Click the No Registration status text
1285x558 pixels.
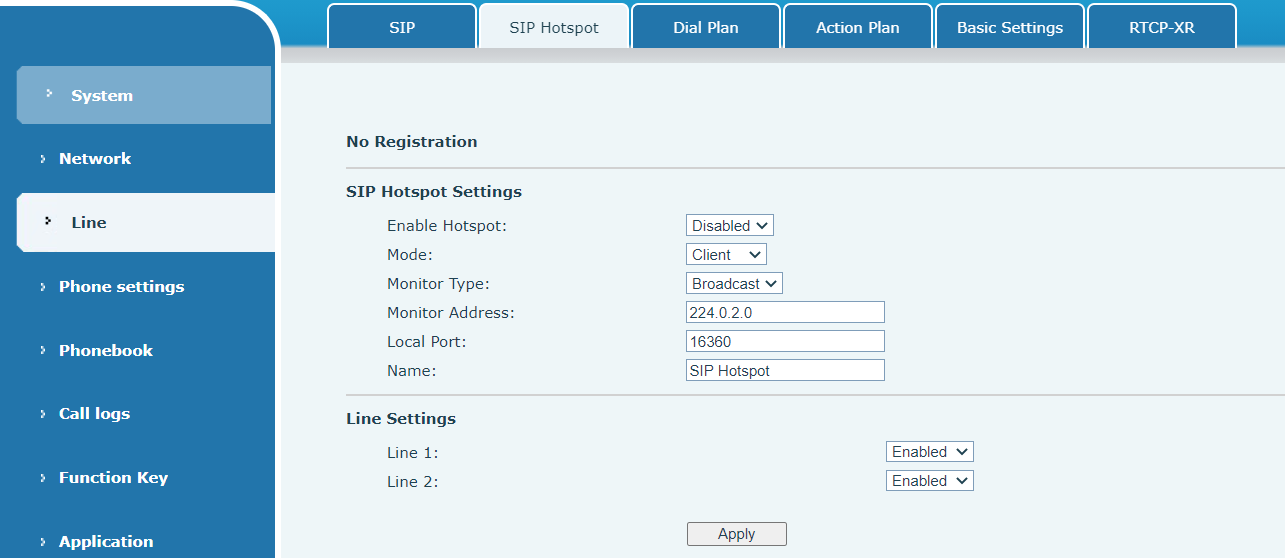tap(412, 142)
